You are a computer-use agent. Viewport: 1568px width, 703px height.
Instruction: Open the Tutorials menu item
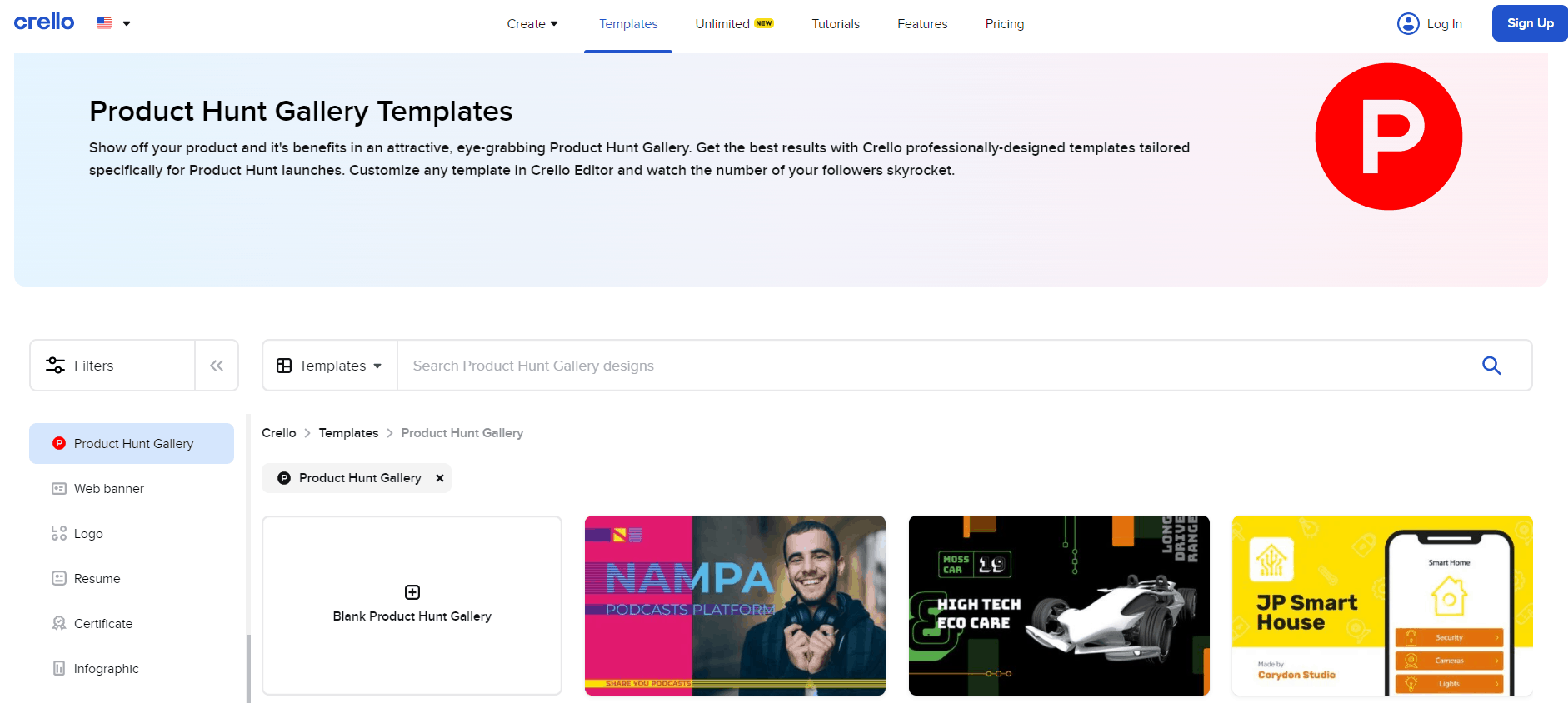coord(836,24)
